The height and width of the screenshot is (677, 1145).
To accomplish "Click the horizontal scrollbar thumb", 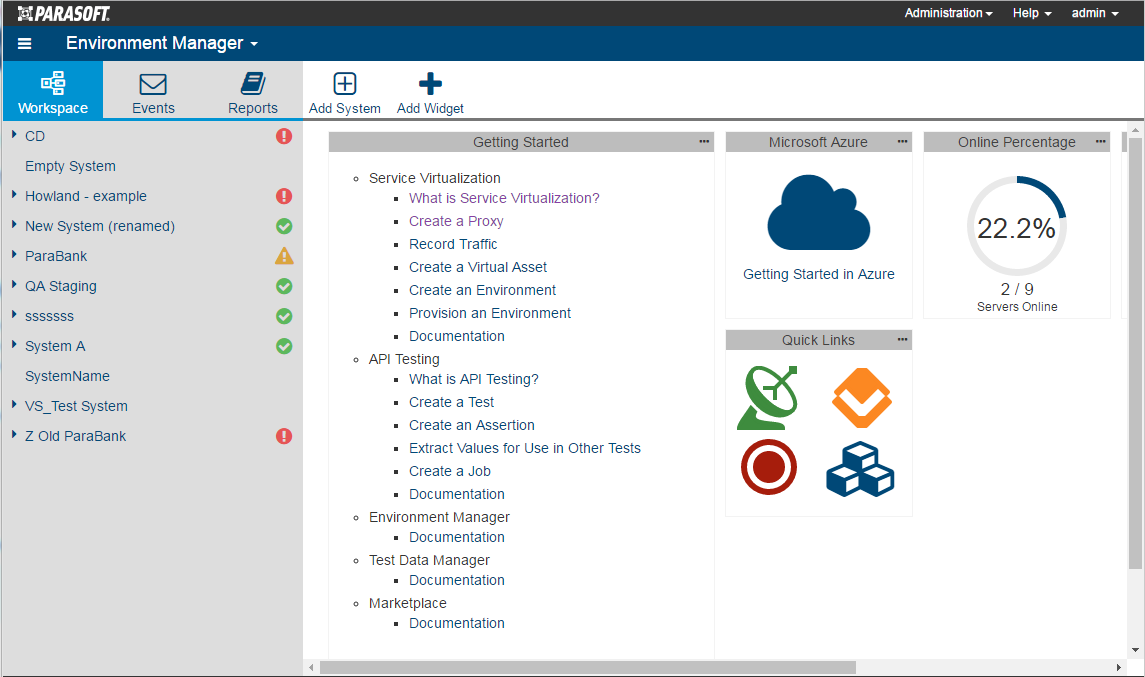I will tap(588, 668).
